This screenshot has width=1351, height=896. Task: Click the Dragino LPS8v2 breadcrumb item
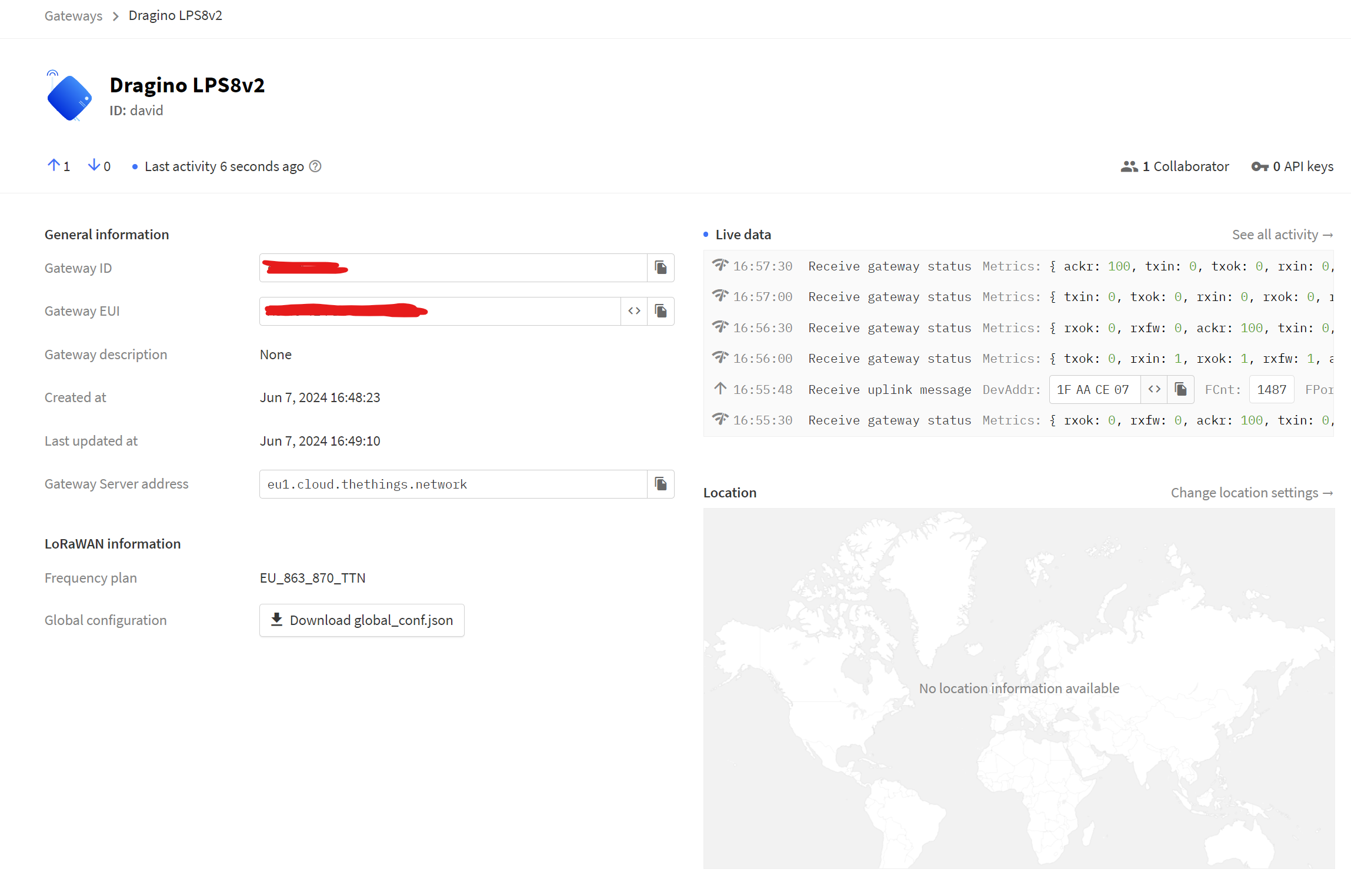(175, 15)
